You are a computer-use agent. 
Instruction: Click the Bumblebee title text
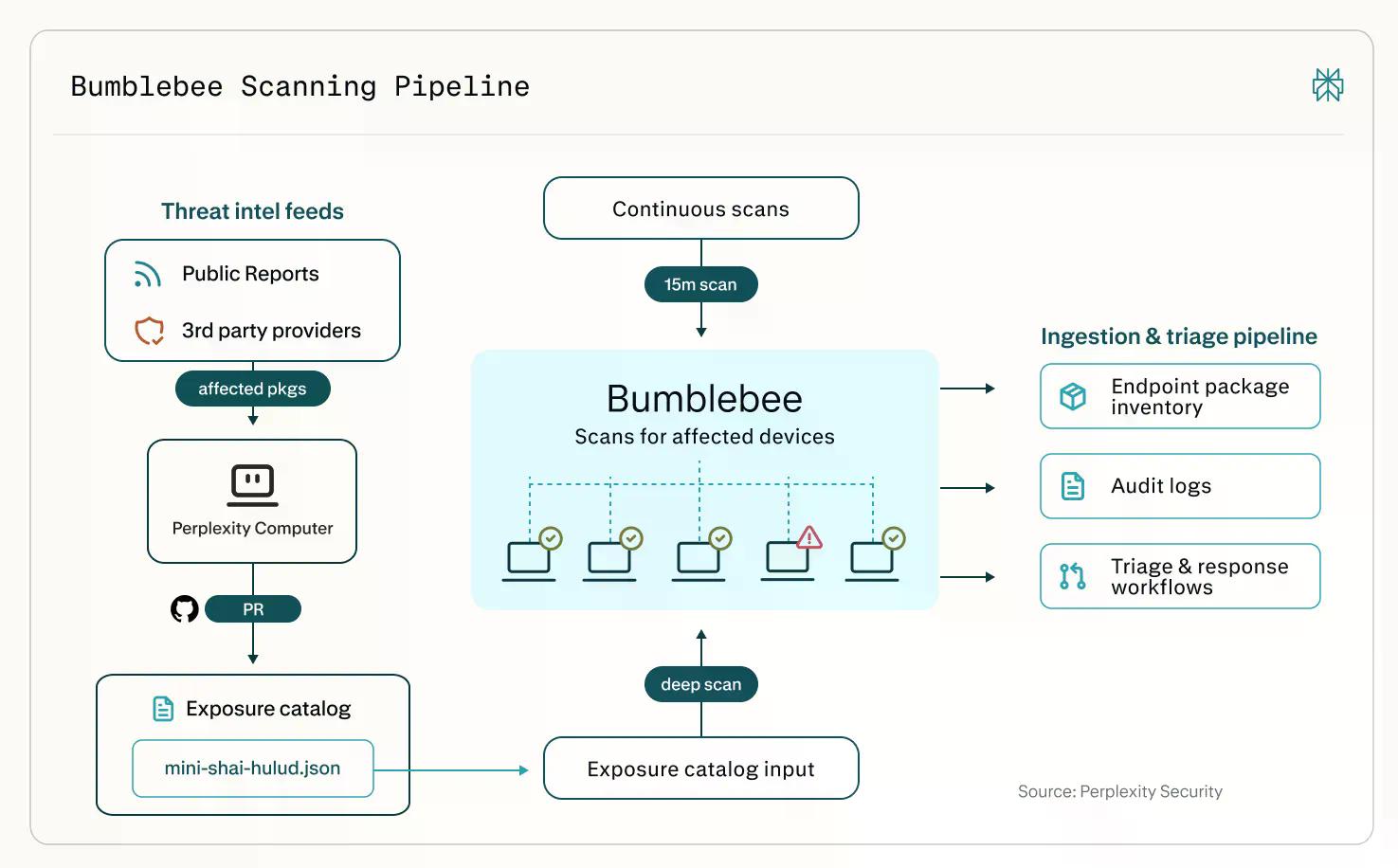704,399
